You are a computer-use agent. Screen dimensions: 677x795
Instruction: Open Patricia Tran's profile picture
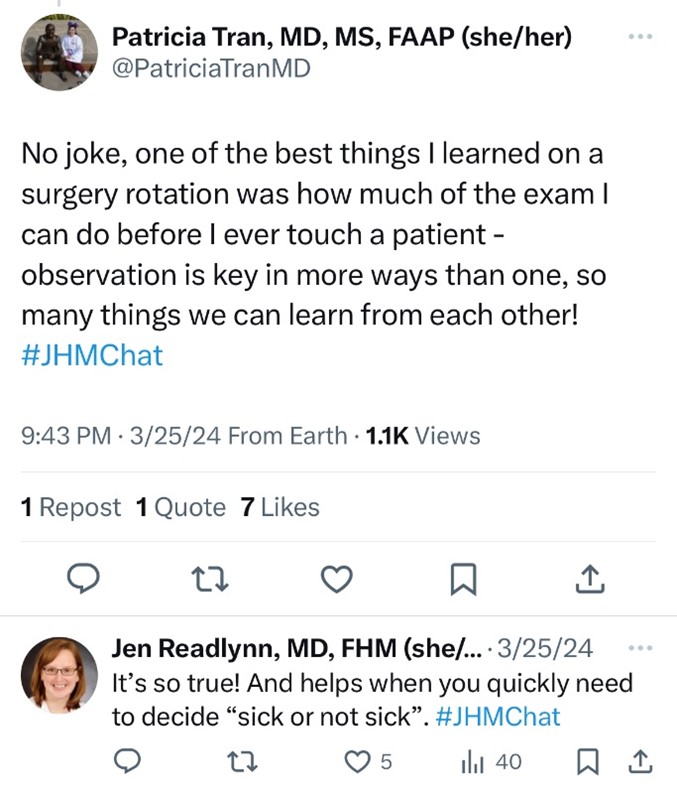coord(59,53)
